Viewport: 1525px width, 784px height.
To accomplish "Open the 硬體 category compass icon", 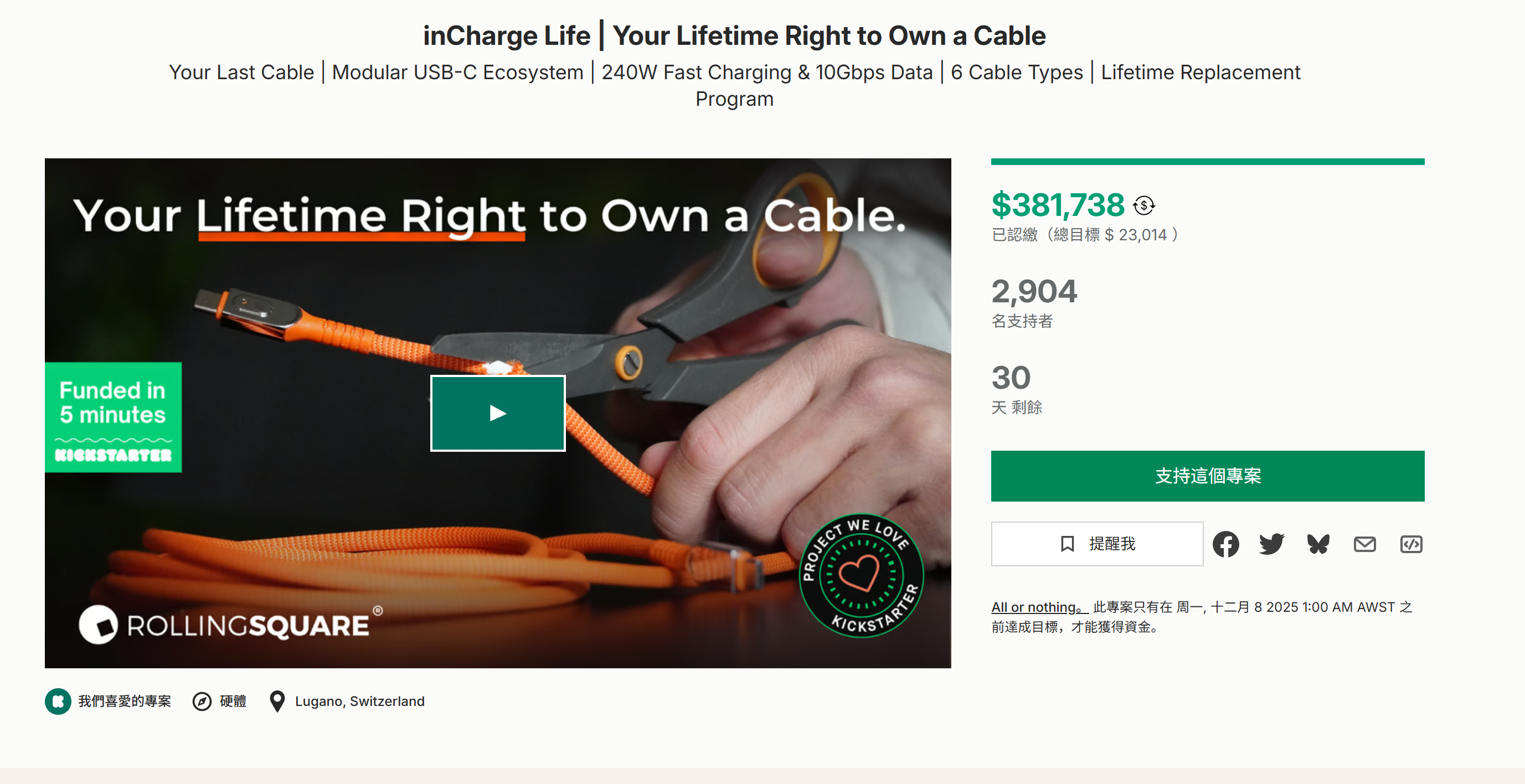I will [x=202, y=702].
